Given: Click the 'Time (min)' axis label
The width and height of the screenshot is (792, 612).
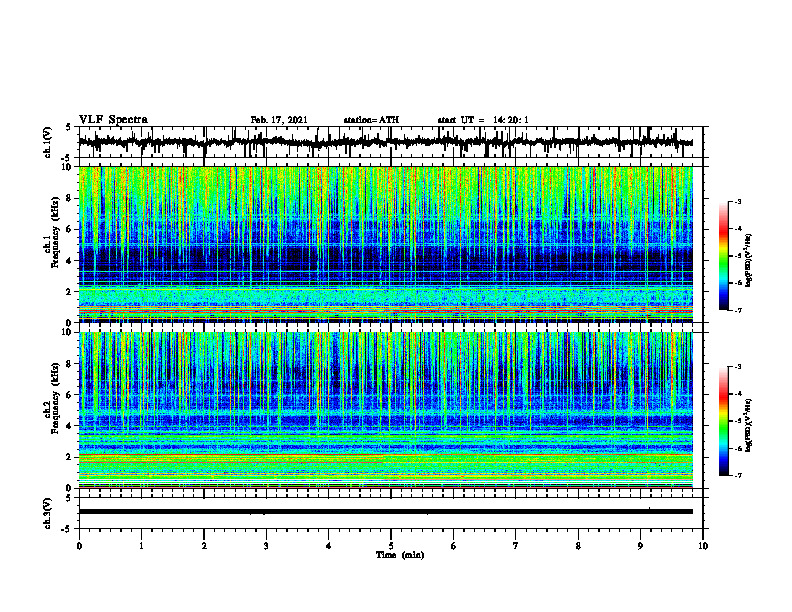Looking at the screenshot, I should [400, 555].
